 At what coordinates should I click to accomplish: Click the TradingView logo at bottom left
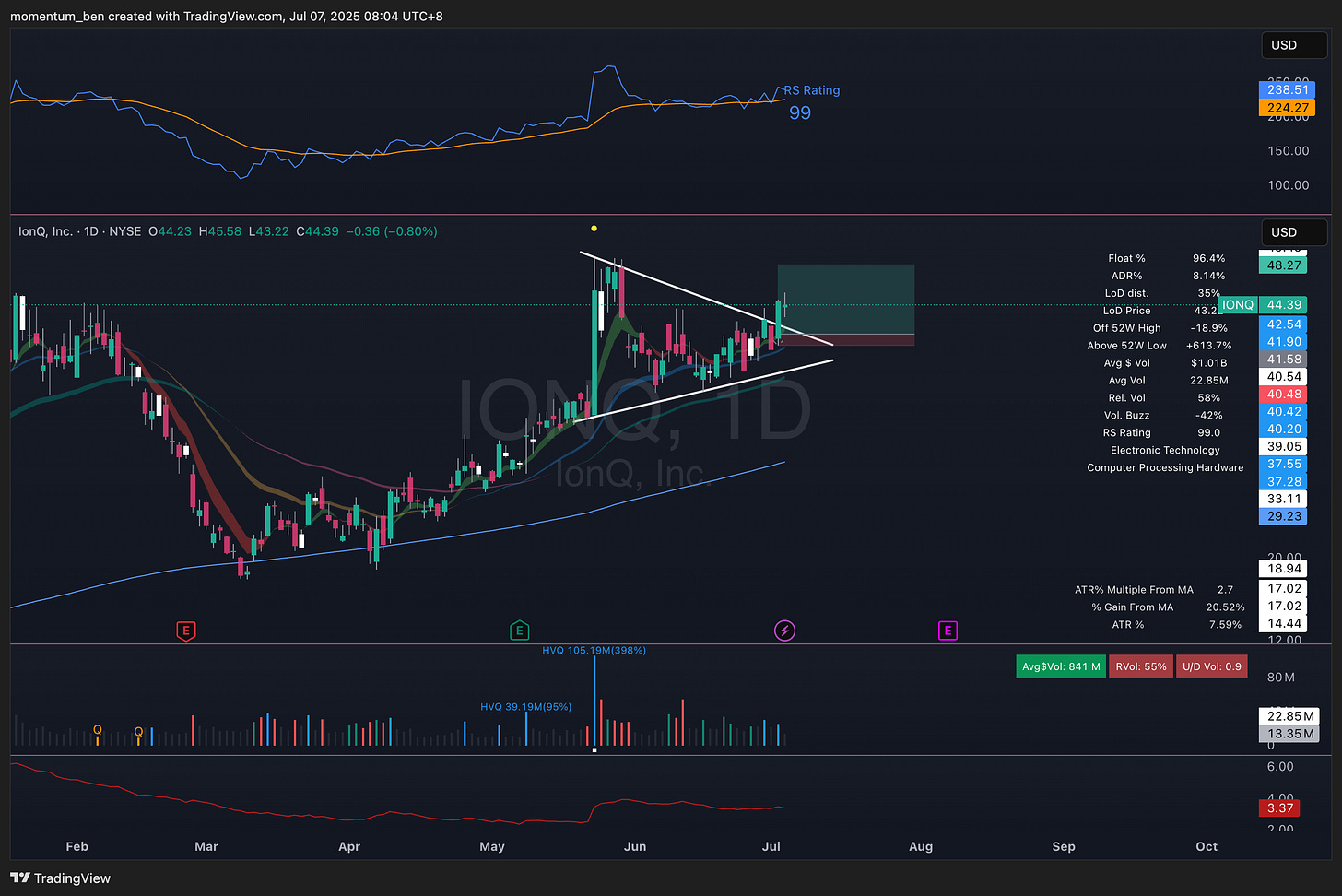click(x=60, y=878)
